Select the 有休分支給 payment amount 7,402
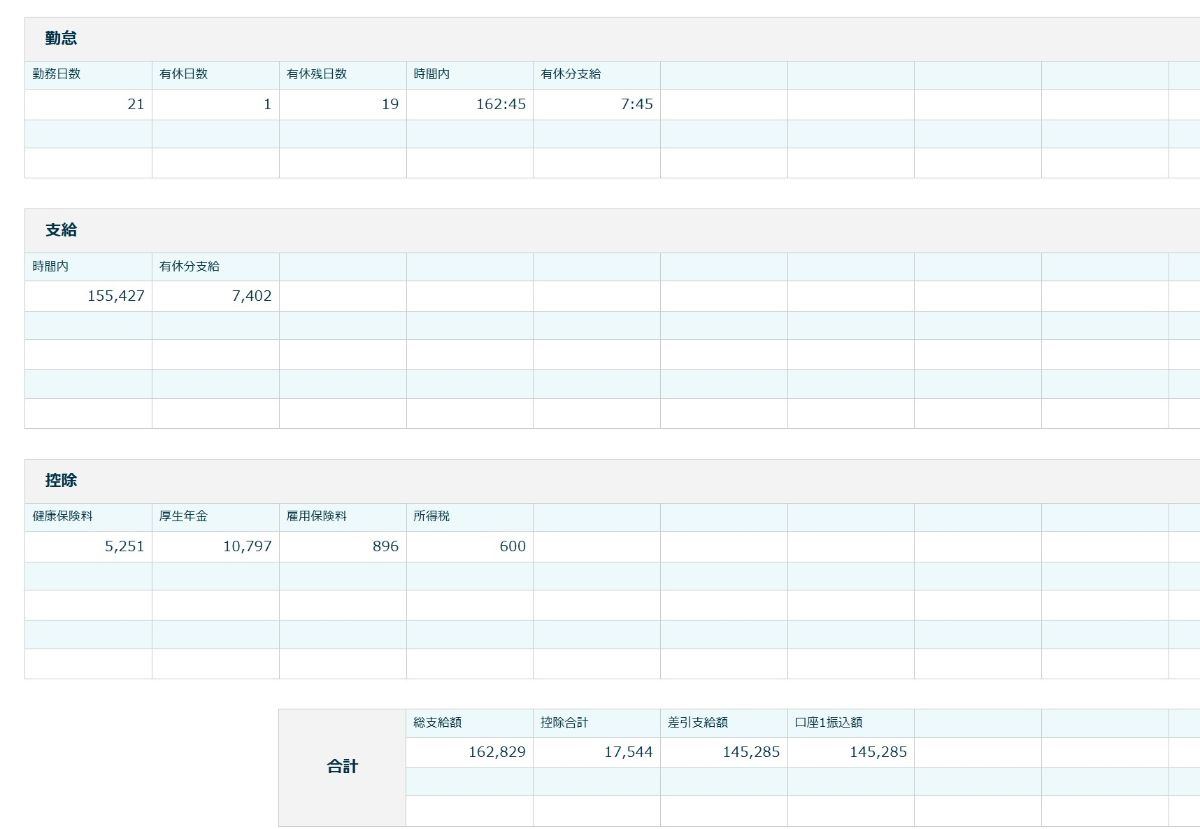This screenshot has width=1200, height=829. tap(215, 296)
